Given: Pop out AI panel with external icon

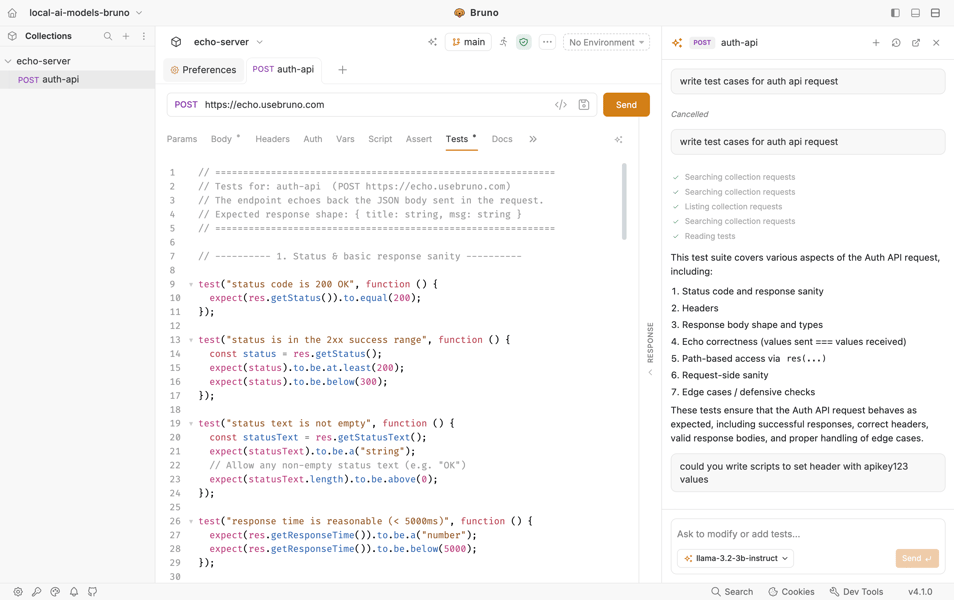Looking at the screenshot, I should 916,43.
